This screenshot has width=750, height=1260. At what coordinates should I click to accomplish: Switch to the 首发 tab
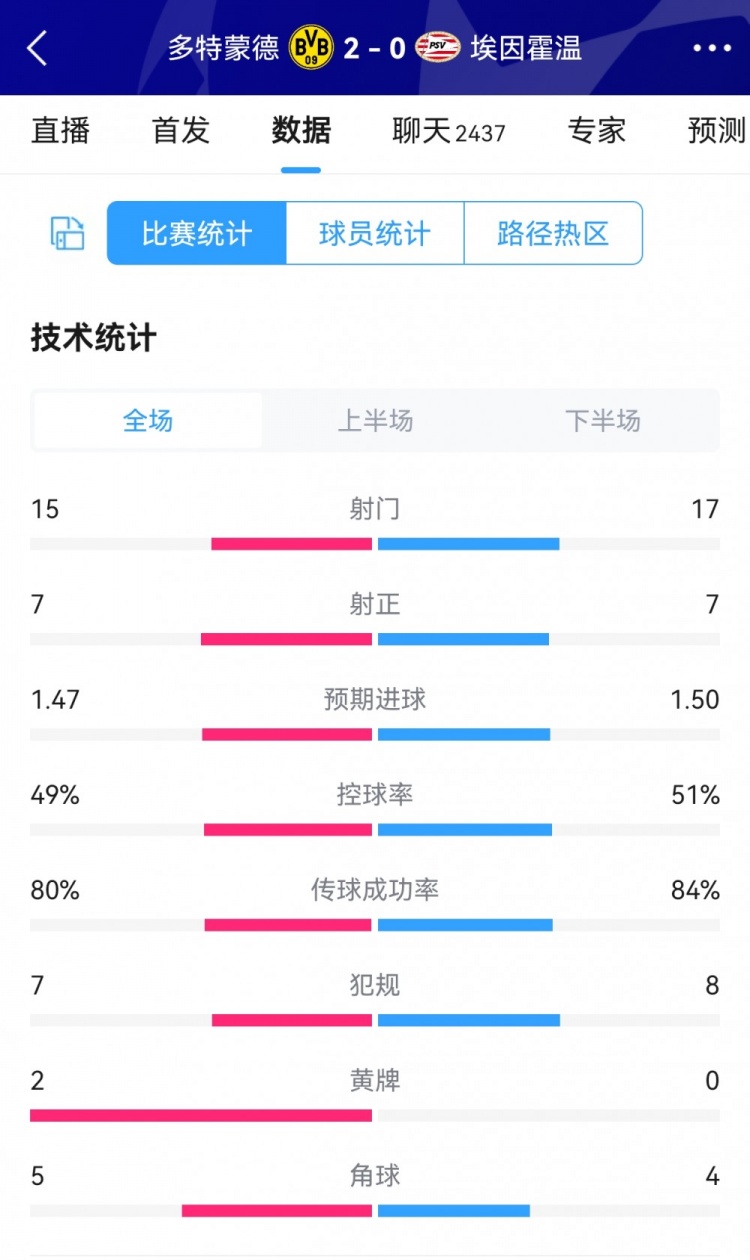(x=181, y=131)
